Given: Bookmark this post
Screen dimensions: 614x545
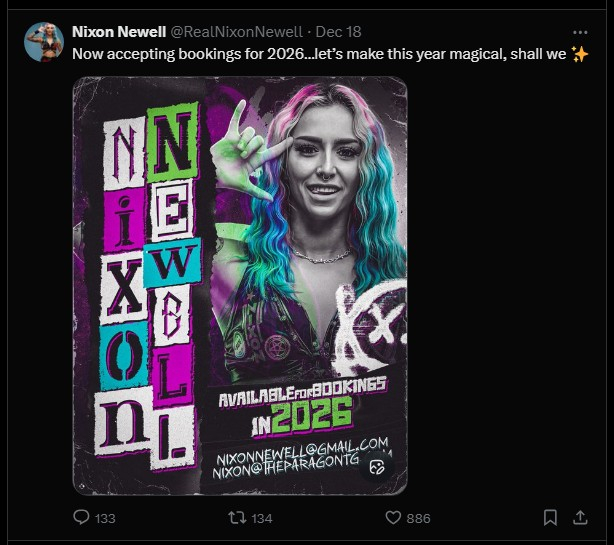Looking at the screenshot, I should 550,517.
